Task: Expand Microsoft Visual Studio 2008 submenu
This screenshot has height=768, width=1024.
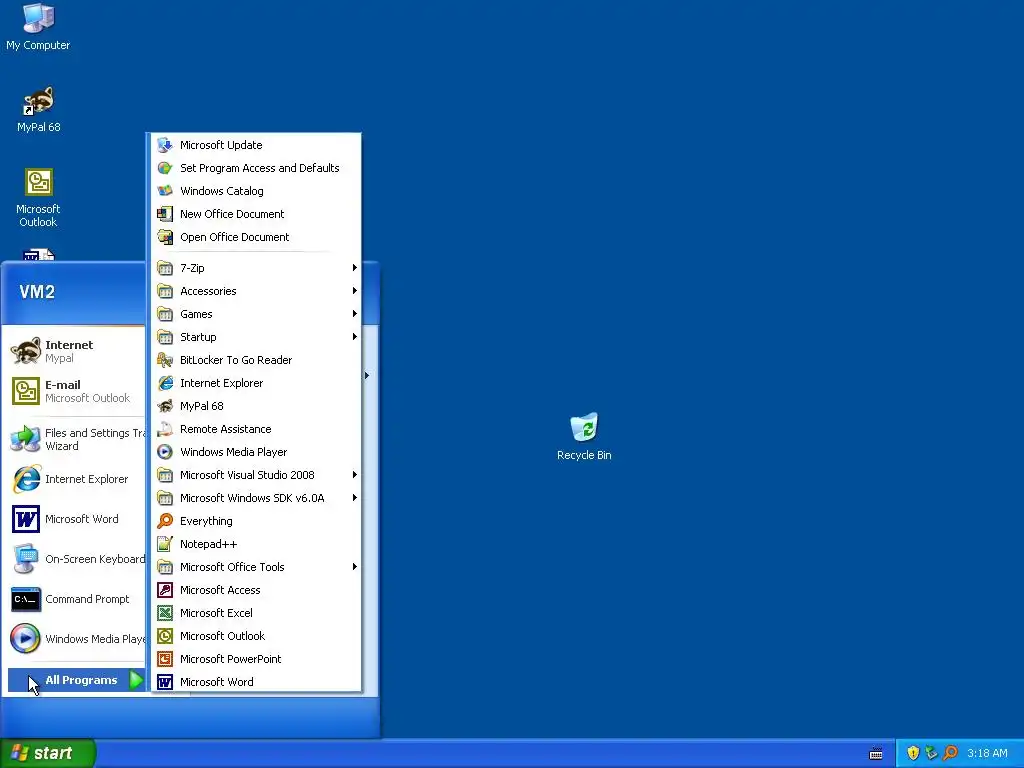Action: pyautogui.click(x=256, y=475)
